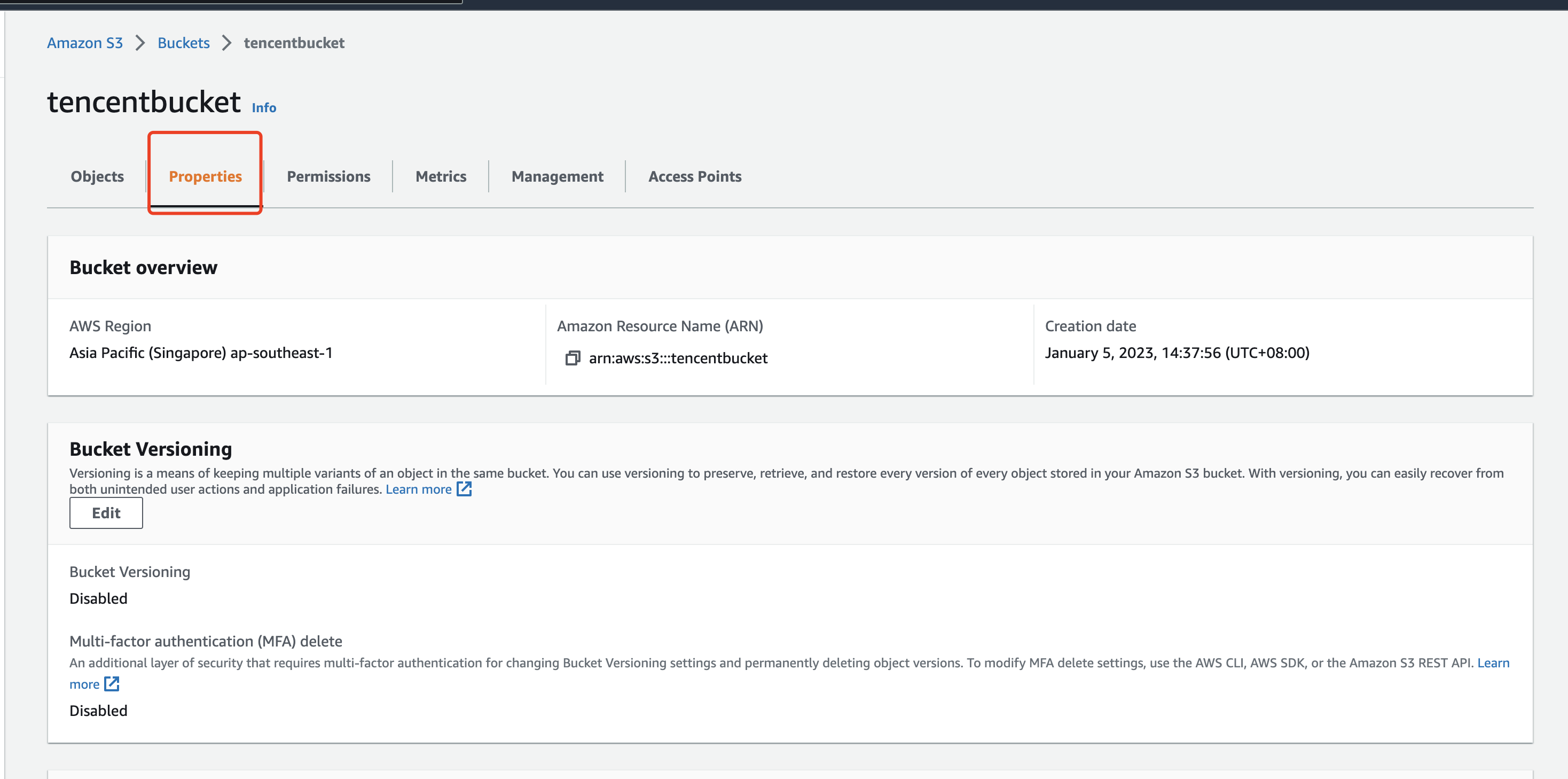1568x779 pixels.
Task: Click external link icon in MFA delete section
Action: click(x=112, y=684)
